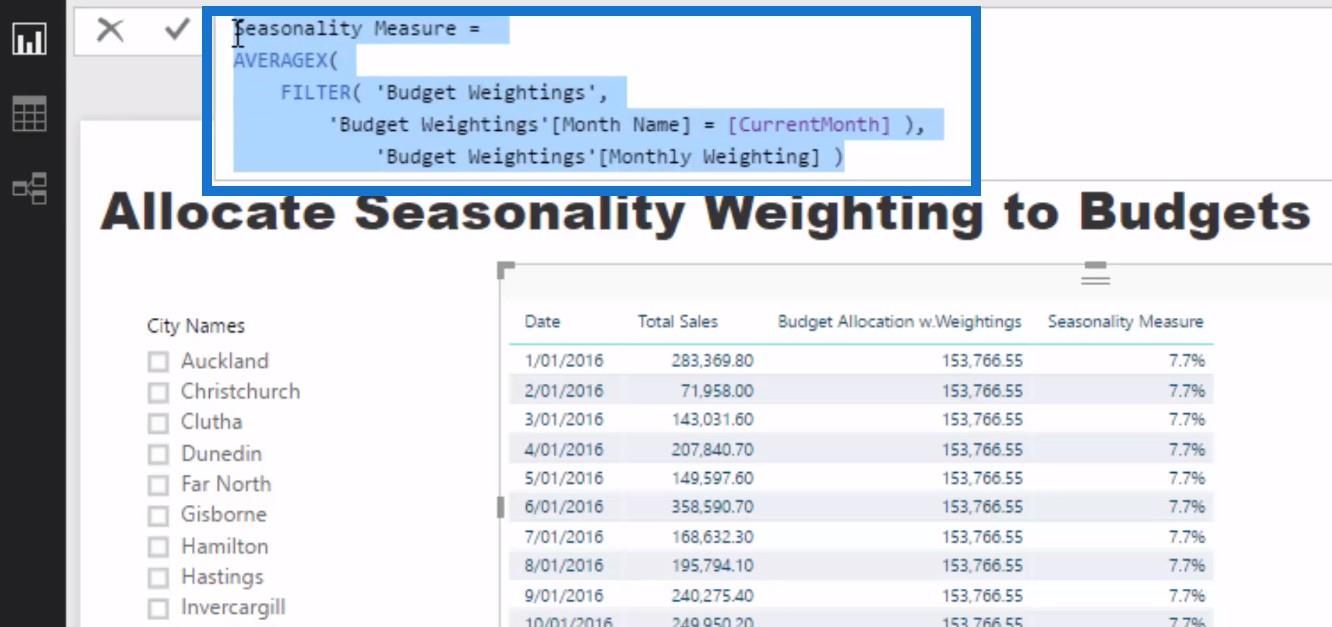This screenshot has width=1332, height=627.
Task: Click the 6/01/2016 date cell
Action: pyautogui.click(x=564, y=507)
